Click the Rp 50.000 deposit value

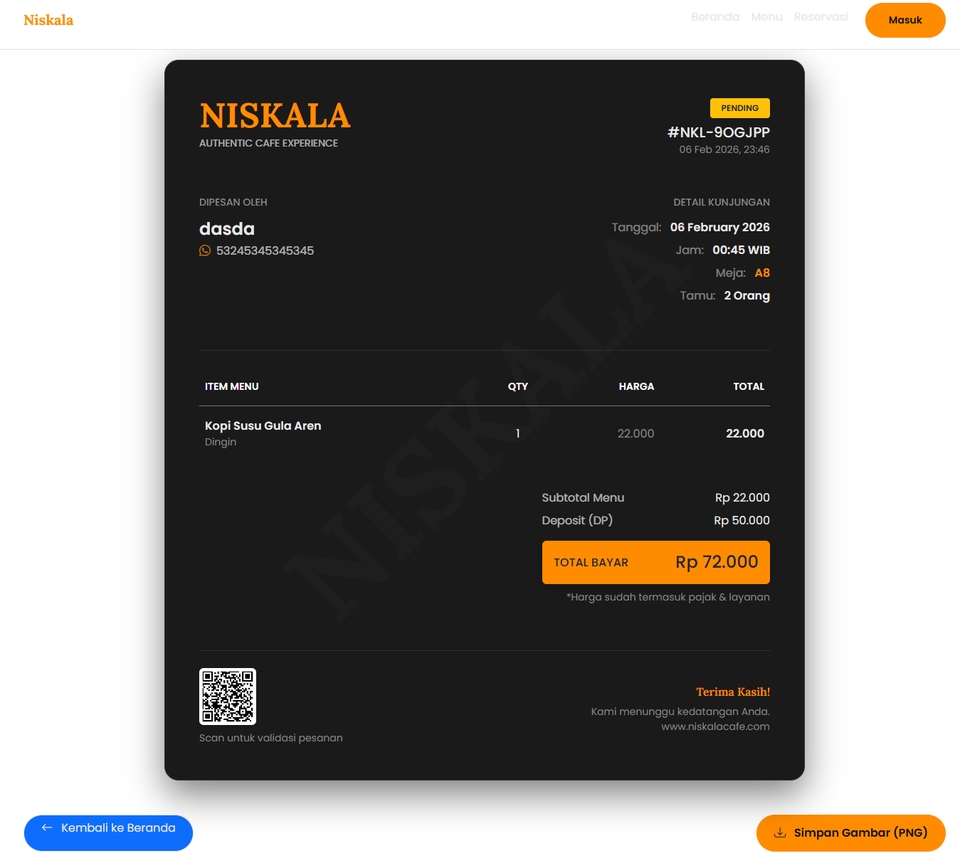point(741,520)
